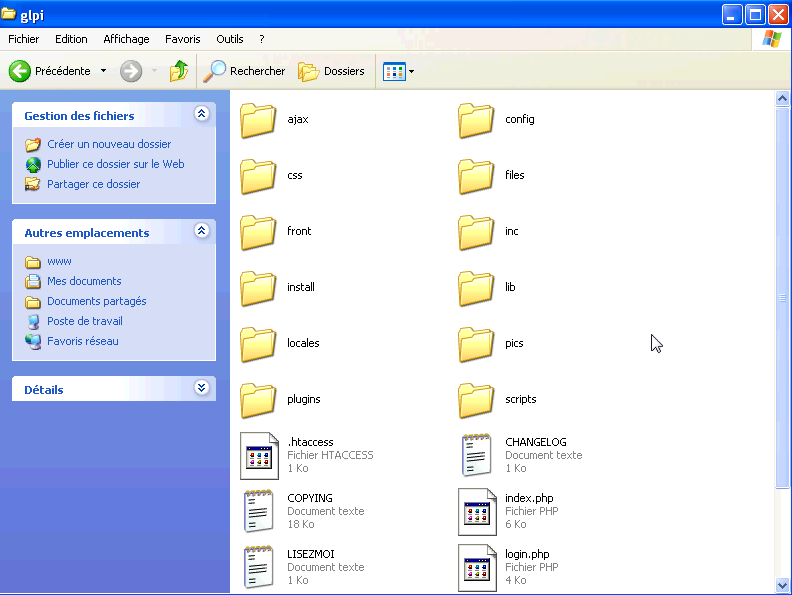
Task: Click the scrollbar up arrow
Action: (x=782, y=98)
